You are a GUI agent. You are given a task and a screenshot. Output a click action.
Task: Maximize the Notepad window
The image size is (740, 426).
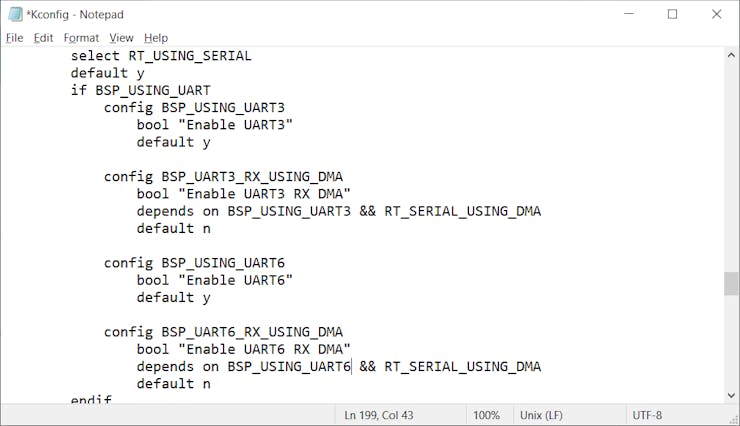click(672, 14)
